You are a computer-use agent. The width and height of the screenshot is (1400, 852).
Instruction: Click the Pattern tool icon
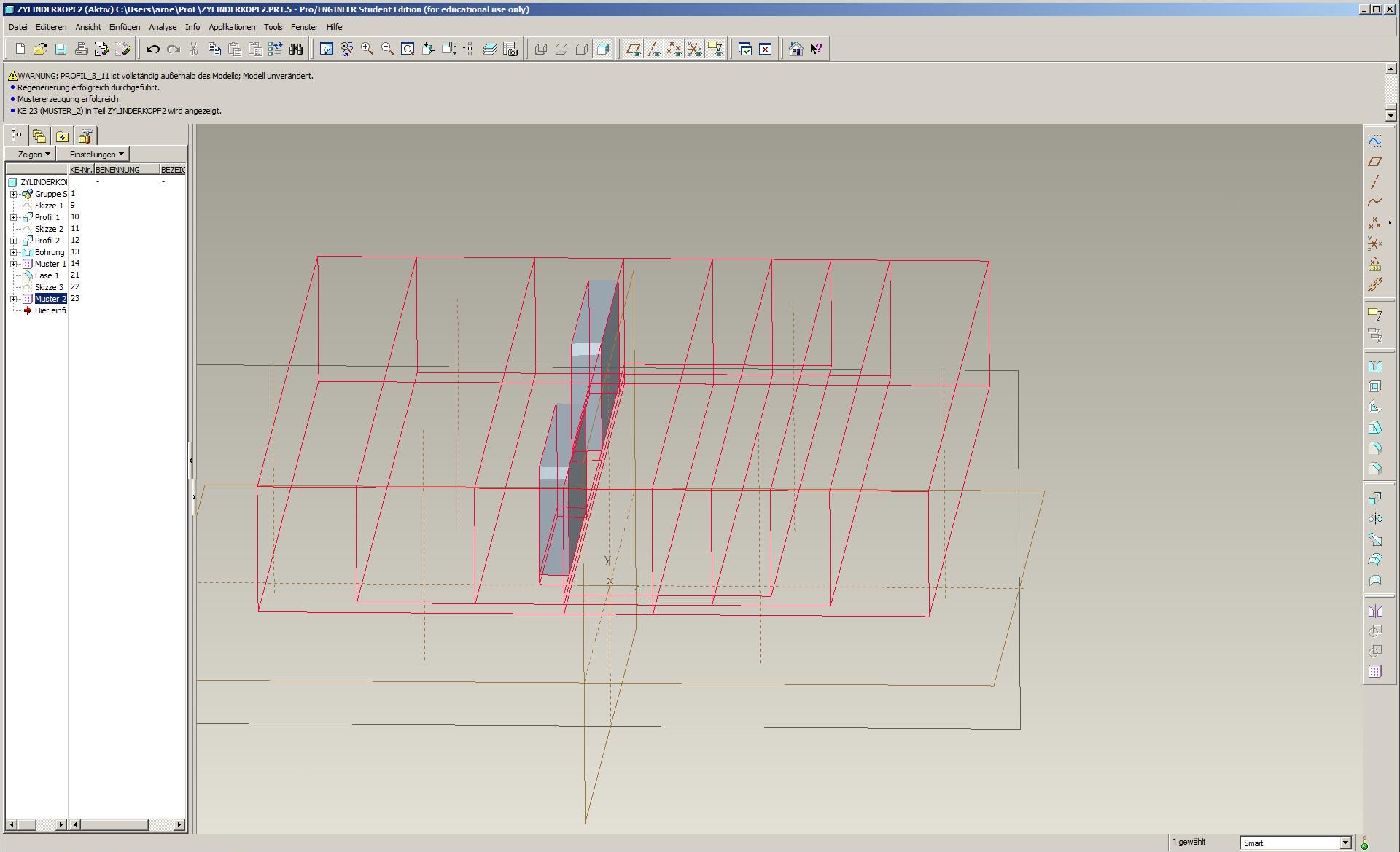coord(1375,672)
